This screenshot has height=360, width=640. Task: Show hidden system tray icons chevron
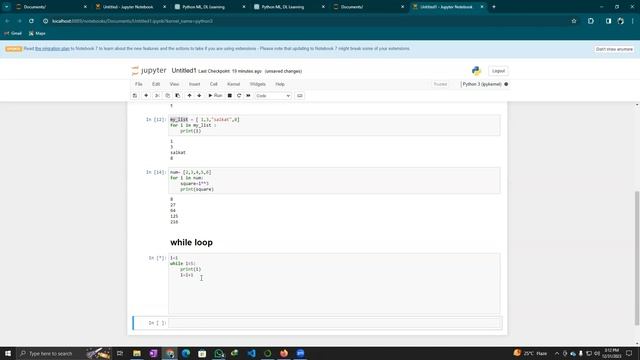(x=557, y=353)
